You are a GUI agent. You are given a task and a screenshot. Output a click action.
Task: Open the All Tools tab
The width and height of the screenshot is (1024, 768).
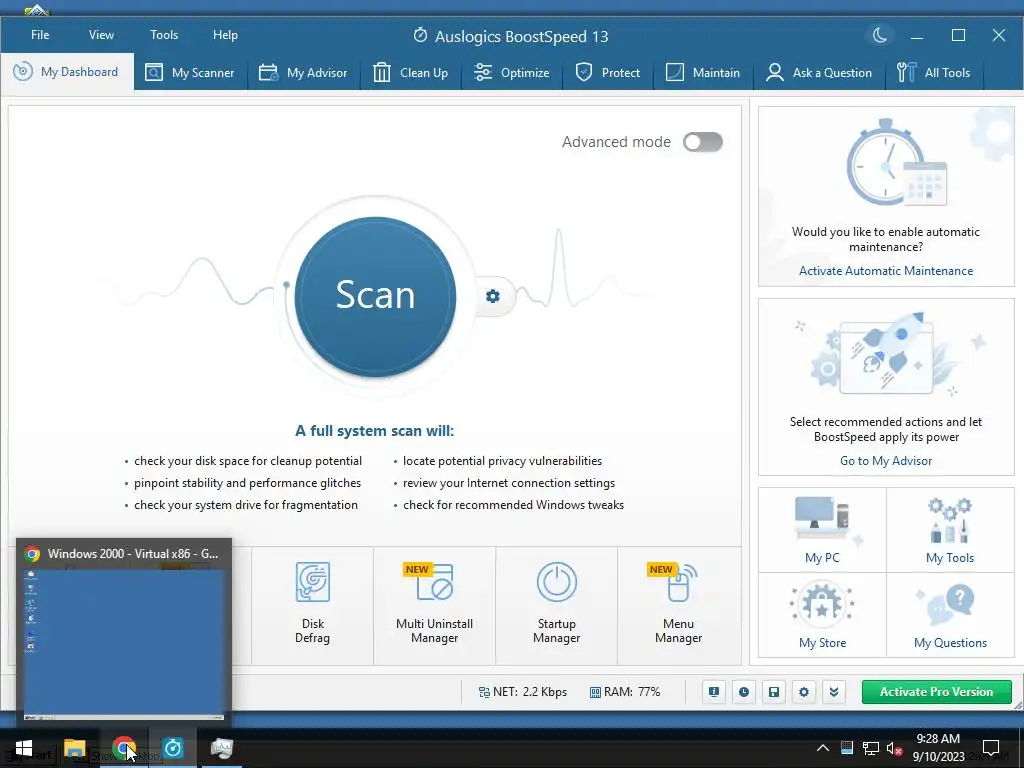click(x=934, y=72)
